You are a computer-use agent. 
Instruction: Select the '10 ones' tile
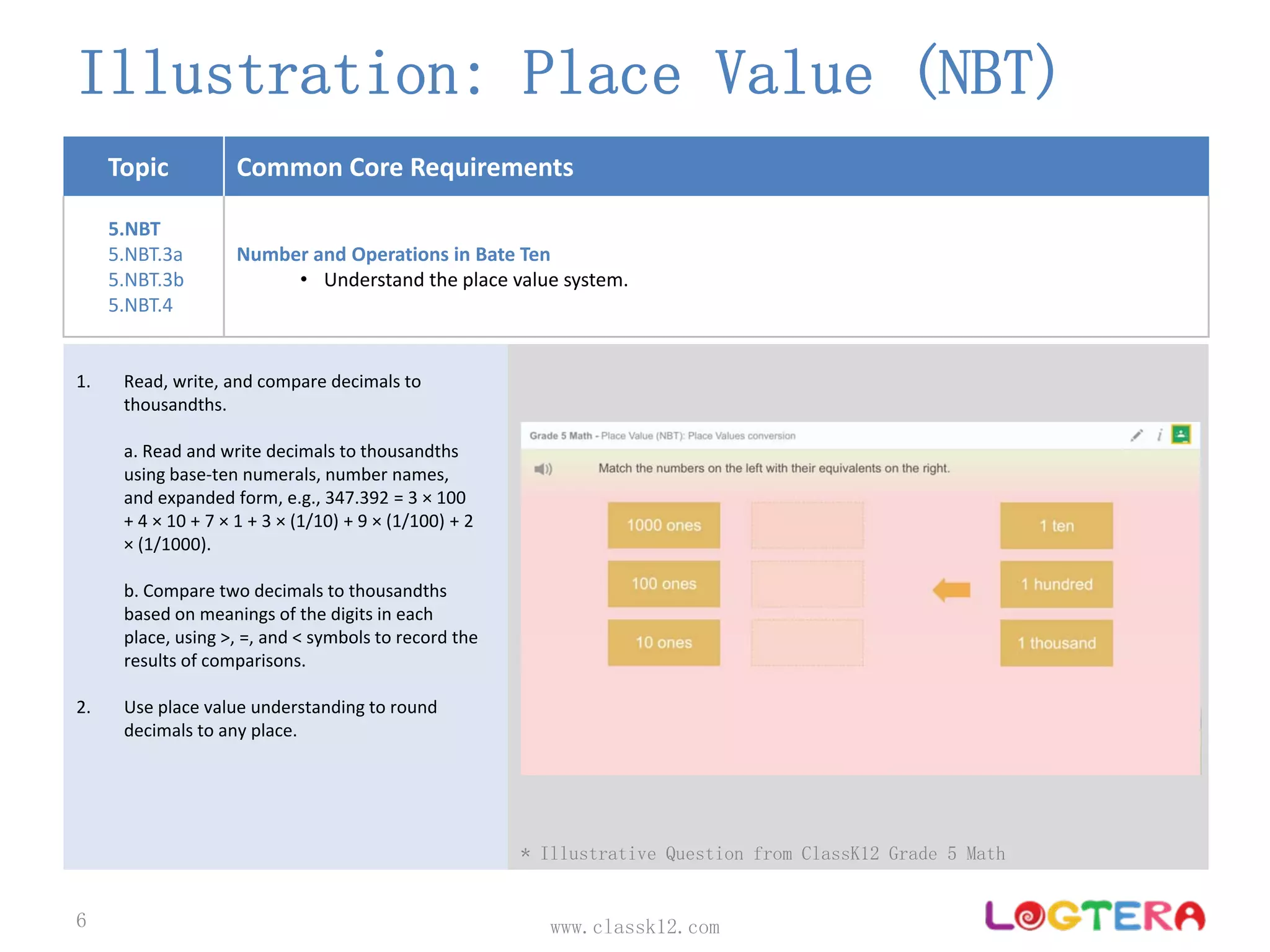tap(664, 643)
